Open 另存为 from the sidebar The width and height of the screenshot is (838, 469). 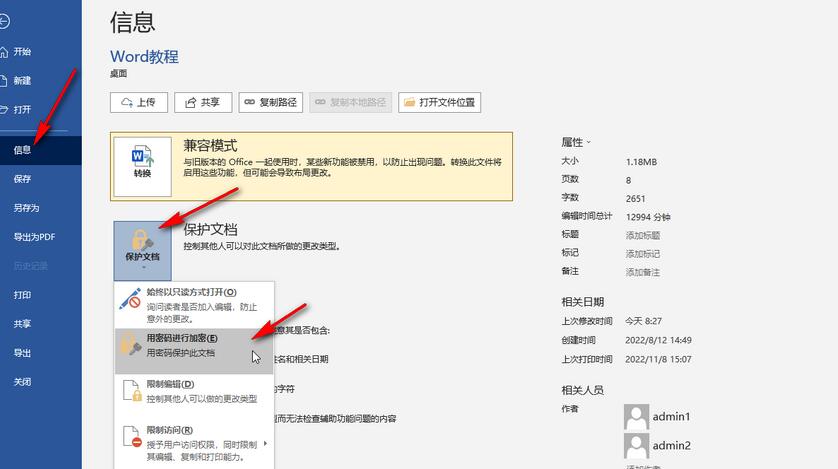27,208
